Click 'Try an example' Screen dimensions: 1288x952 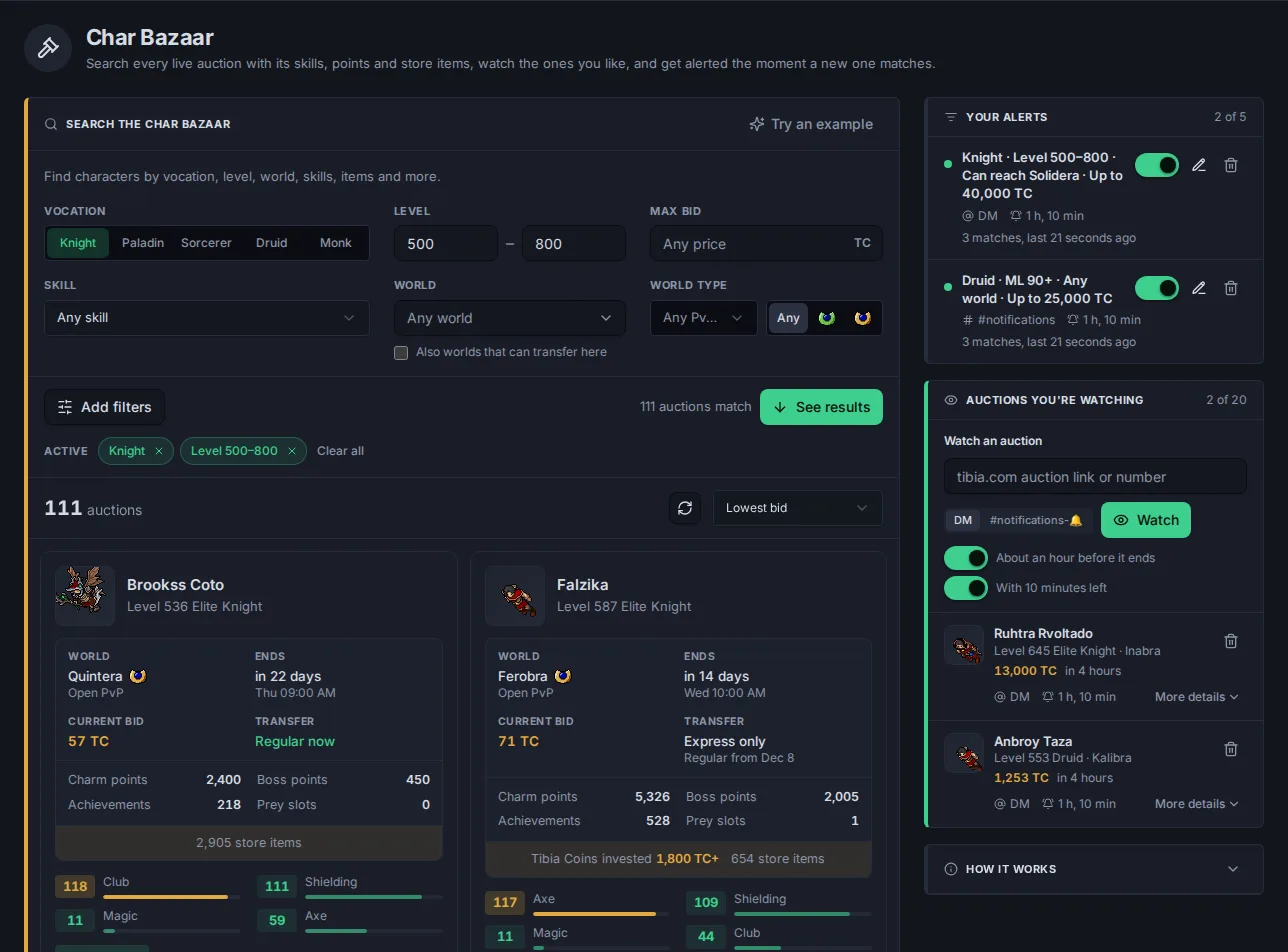tap(811, 124)
